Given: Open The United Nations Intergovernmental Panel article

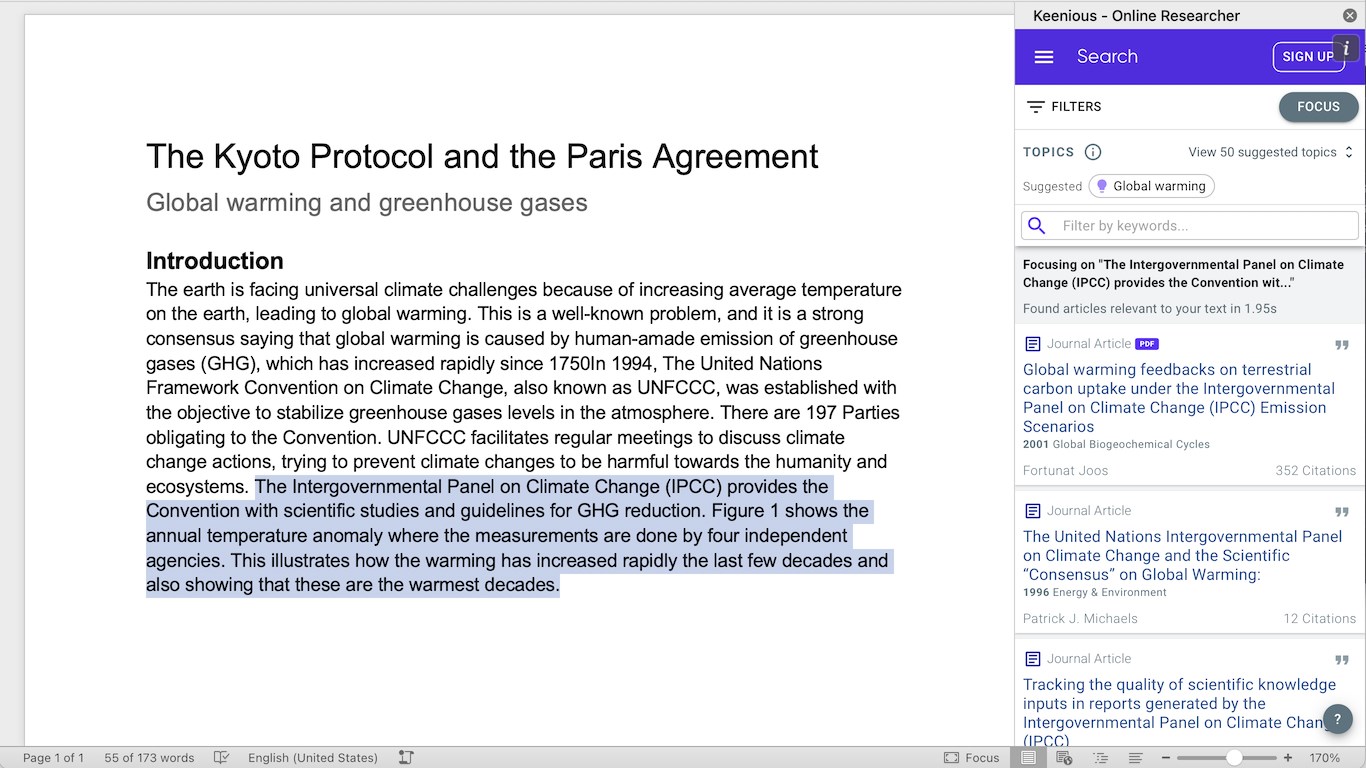Looking at the screenshot, I should (x=1182, y=555).
